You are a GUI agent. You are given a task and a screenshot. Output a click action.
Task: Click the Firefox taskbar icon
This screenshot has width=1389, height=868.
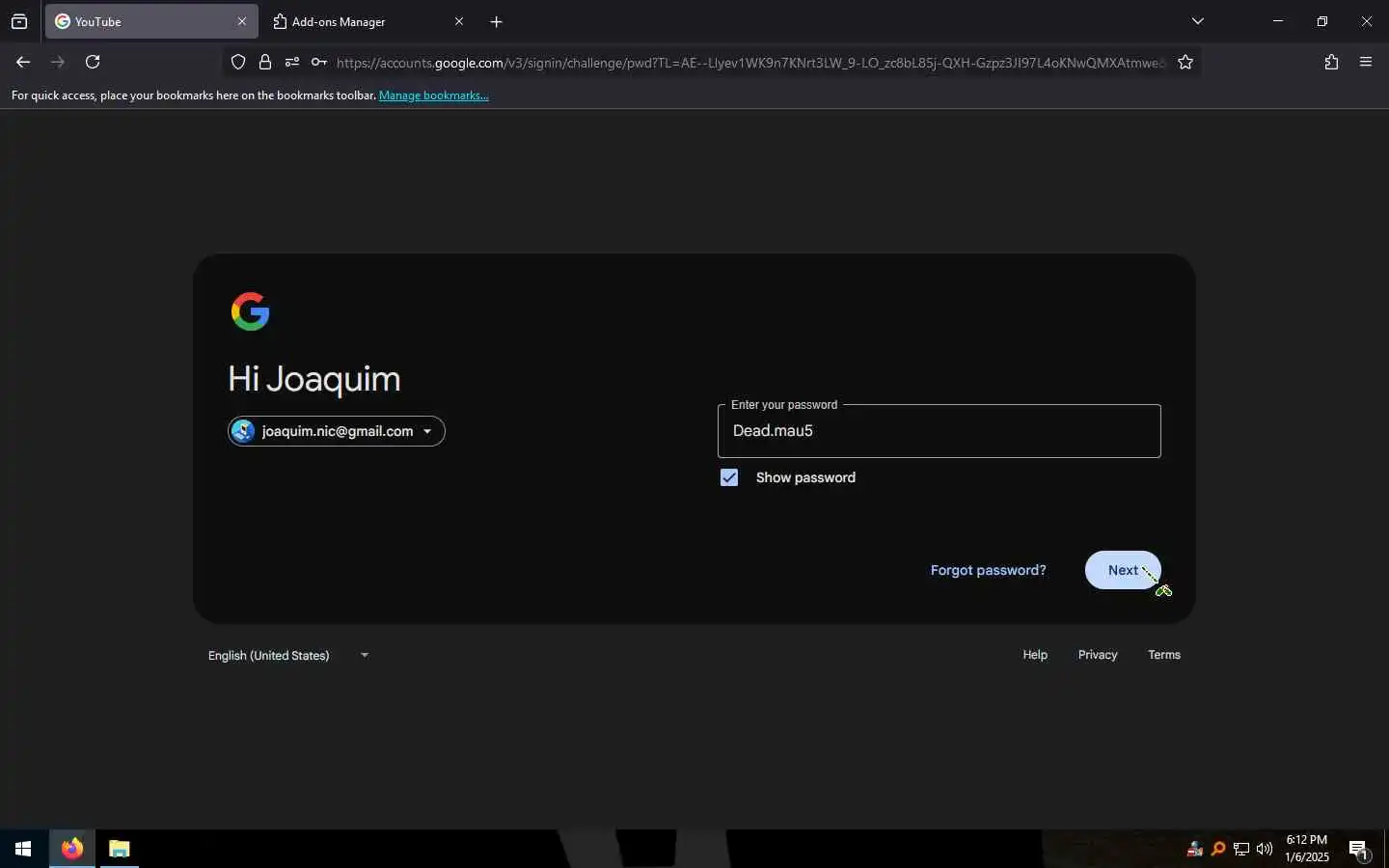pos(72,849)
